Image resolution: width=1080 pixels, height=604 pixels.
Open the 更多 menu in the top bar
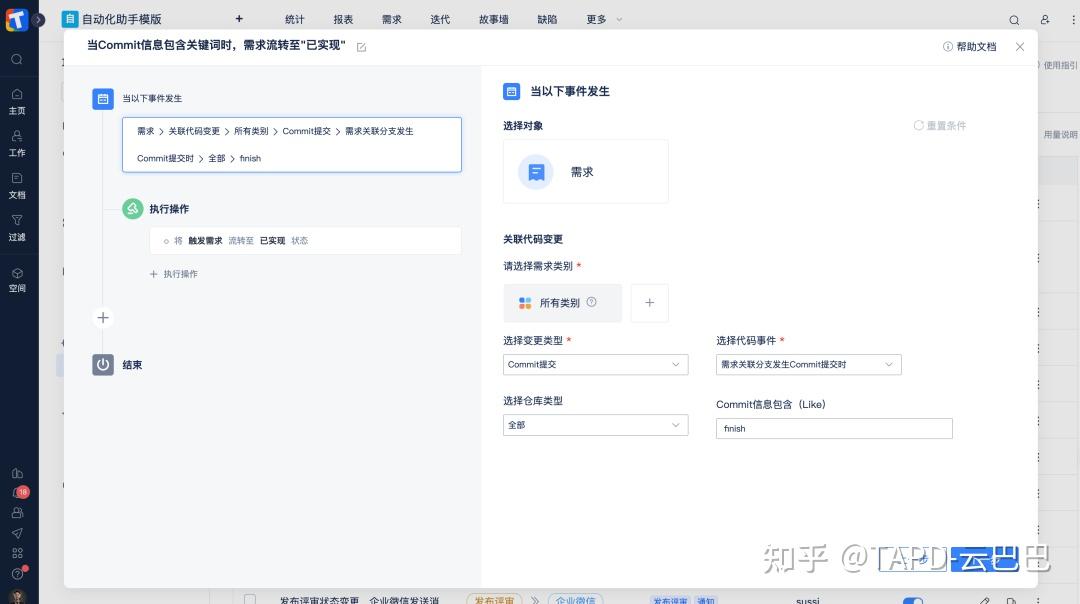598,19
